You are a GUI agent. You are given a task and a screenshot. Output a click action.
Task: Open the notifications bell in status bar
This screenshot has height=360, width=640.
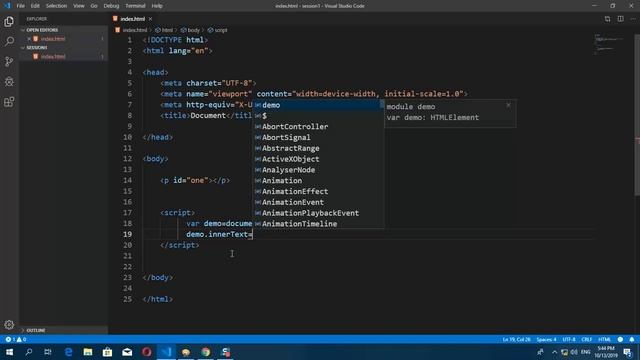[632, 339]
